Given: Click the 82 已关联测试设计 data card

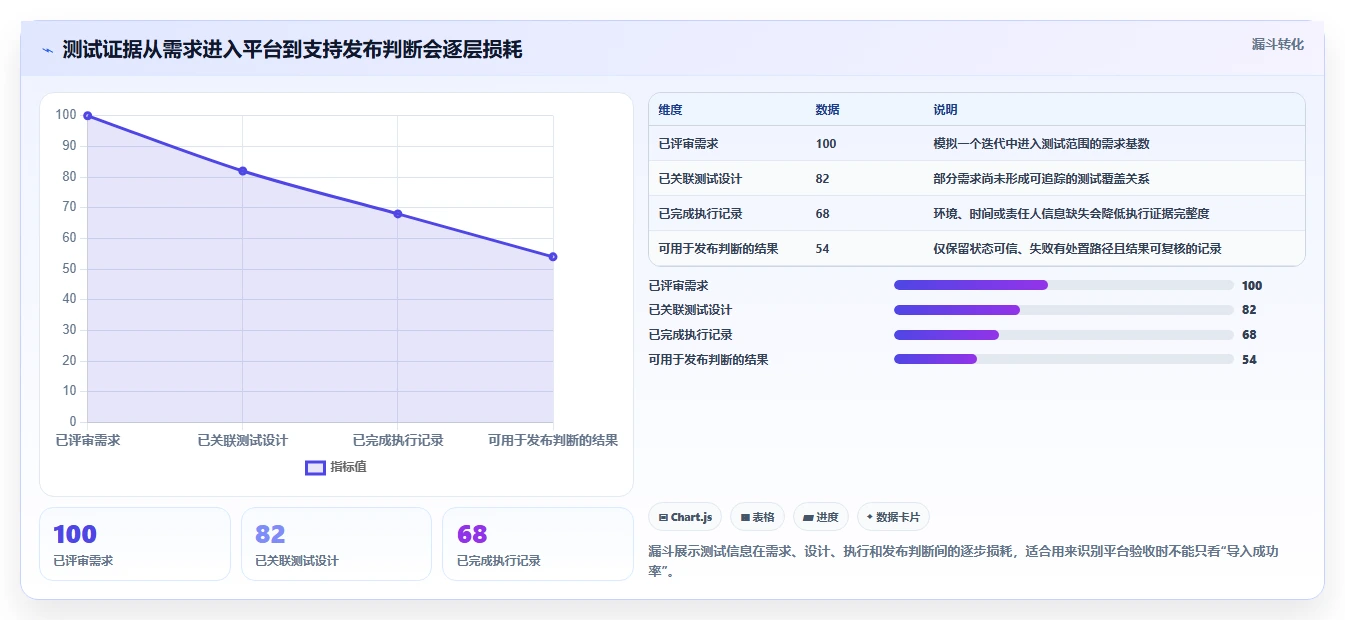Looking at the screenshot, I should point(336,544).
